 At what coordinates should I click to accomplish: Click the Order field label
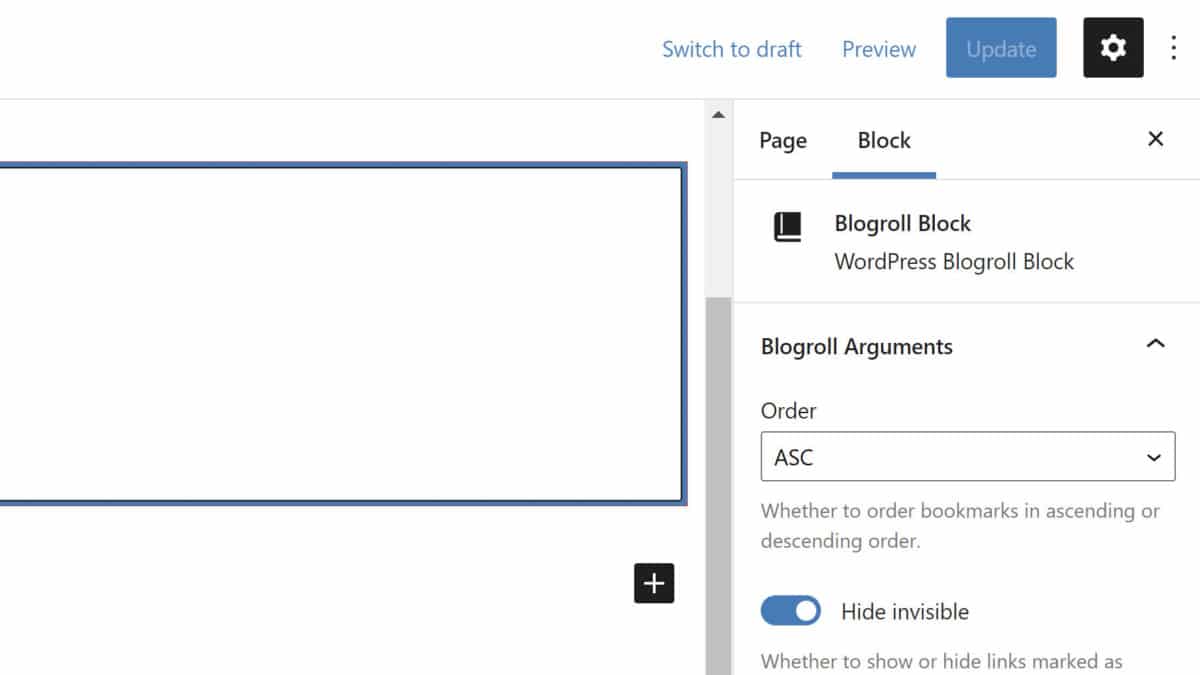(x=788, y=411)
